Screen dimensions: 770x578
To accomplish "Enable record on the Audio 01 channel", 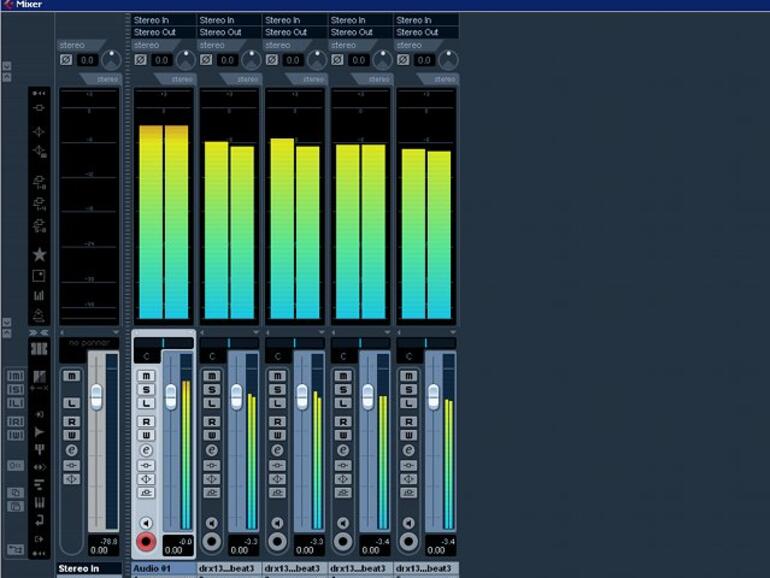I will [x=146, y=541].
